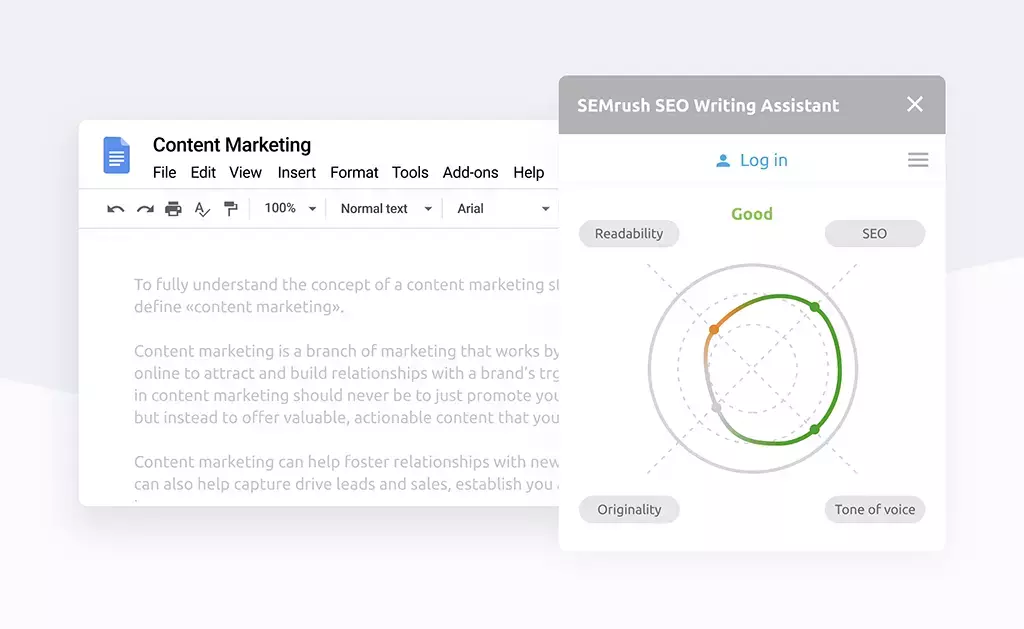The image size is (1024, 629).
Task: Run spelling and grammar check
Action: [x=202, y=209]
